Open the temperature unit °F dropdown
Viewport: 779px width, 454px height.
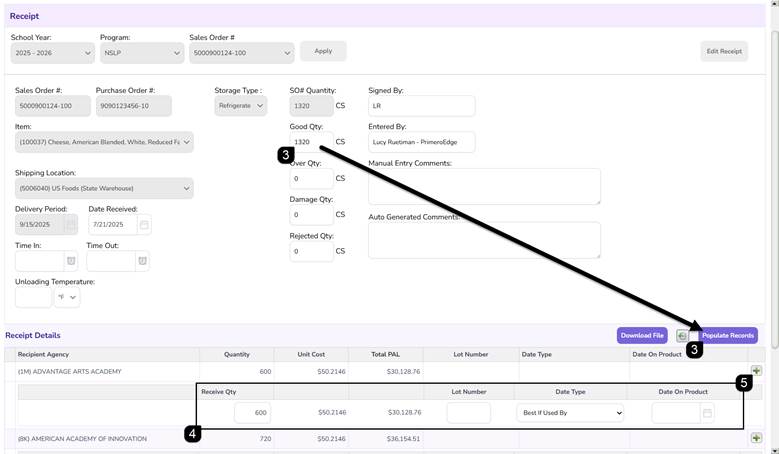67,298
